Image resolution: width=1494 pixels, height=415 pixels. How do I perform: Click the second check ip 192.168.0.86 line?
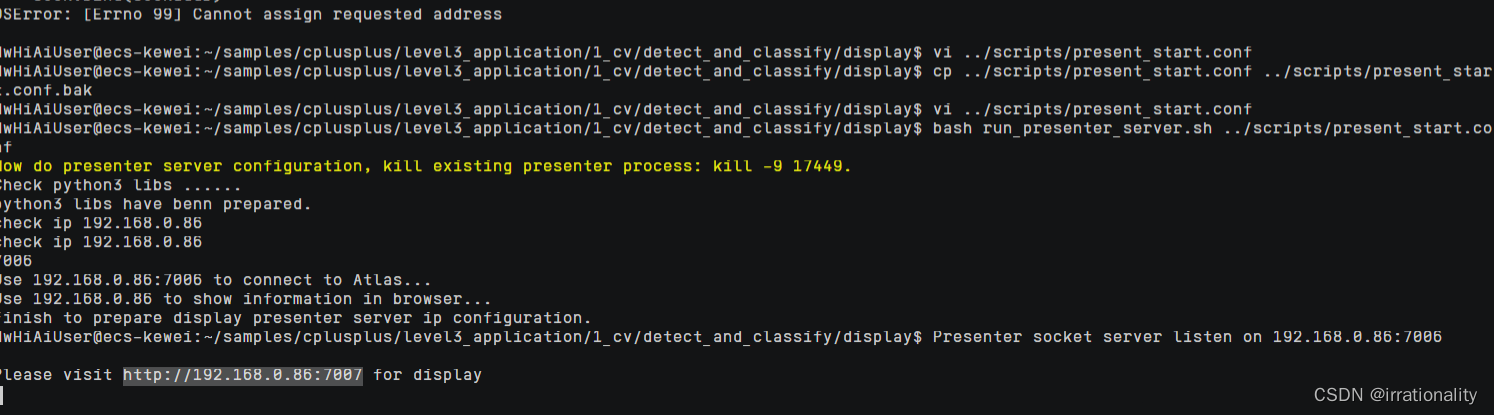(100, 242)
